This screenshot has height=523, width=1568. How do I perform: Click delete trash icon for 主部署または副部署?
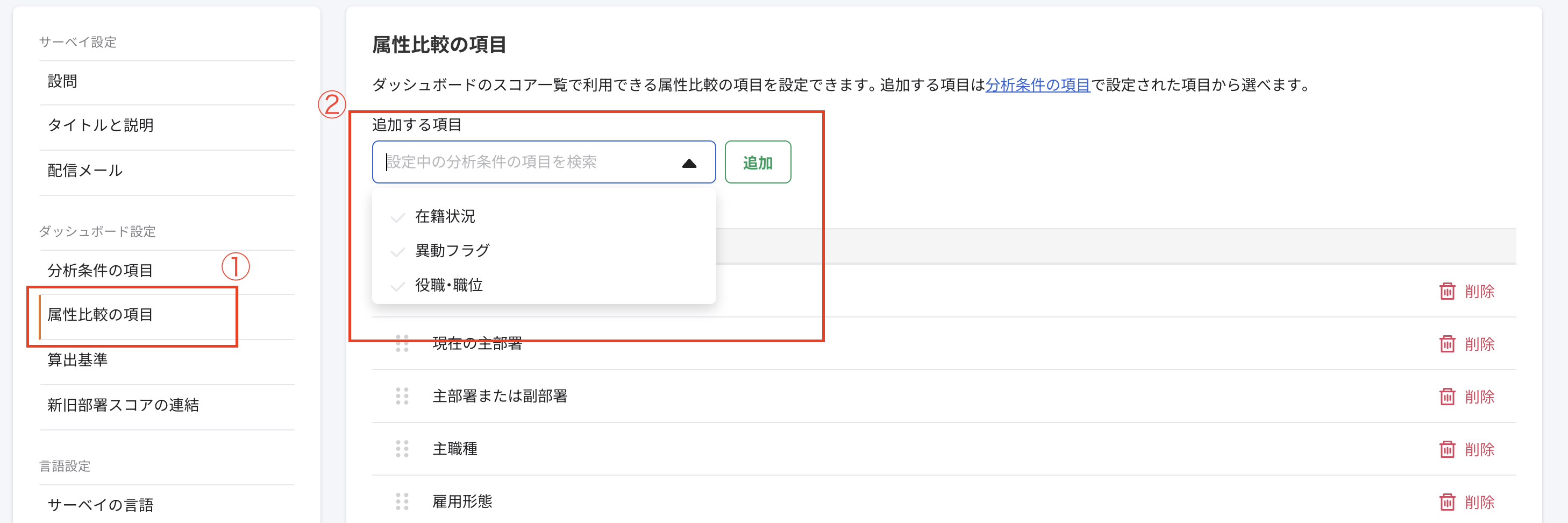coord(1446,397)
